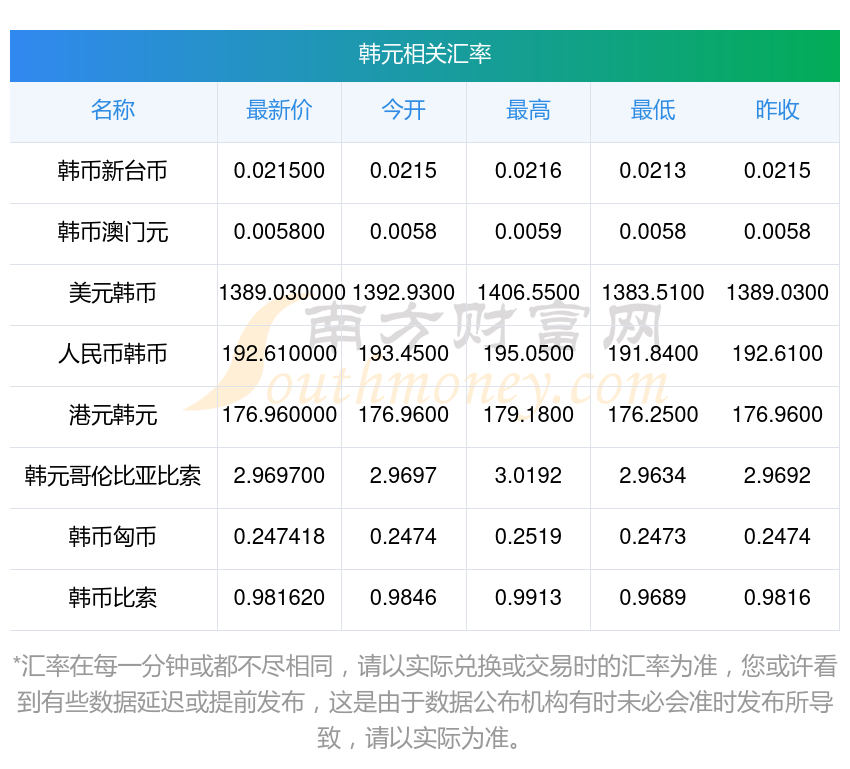
Task: Click open value 2.9697
Action: click(x=403, y=476)
